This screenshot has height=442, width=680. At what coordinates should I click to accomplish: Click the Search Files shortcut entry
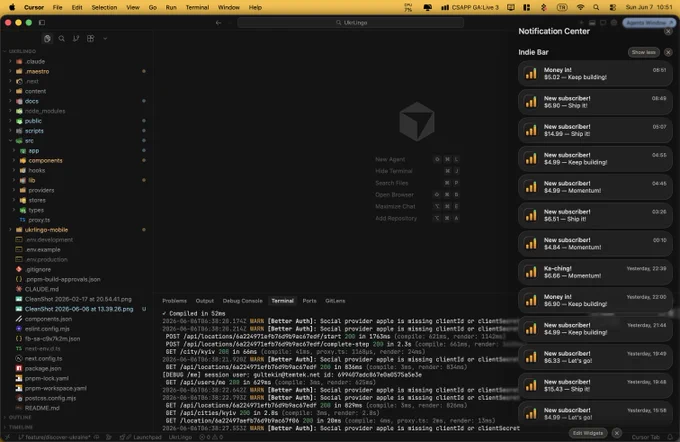point(417,183)
